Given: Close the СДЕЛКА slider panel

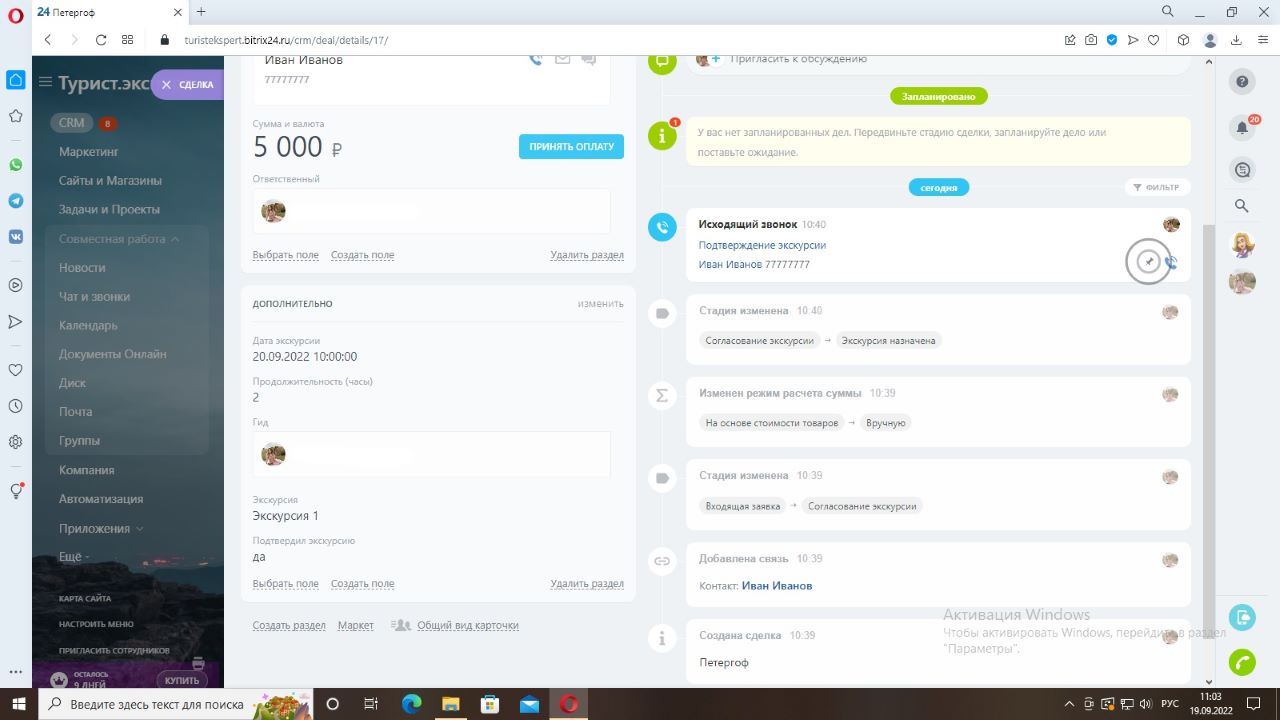Looking at the screenshot, I should point(167,85).
